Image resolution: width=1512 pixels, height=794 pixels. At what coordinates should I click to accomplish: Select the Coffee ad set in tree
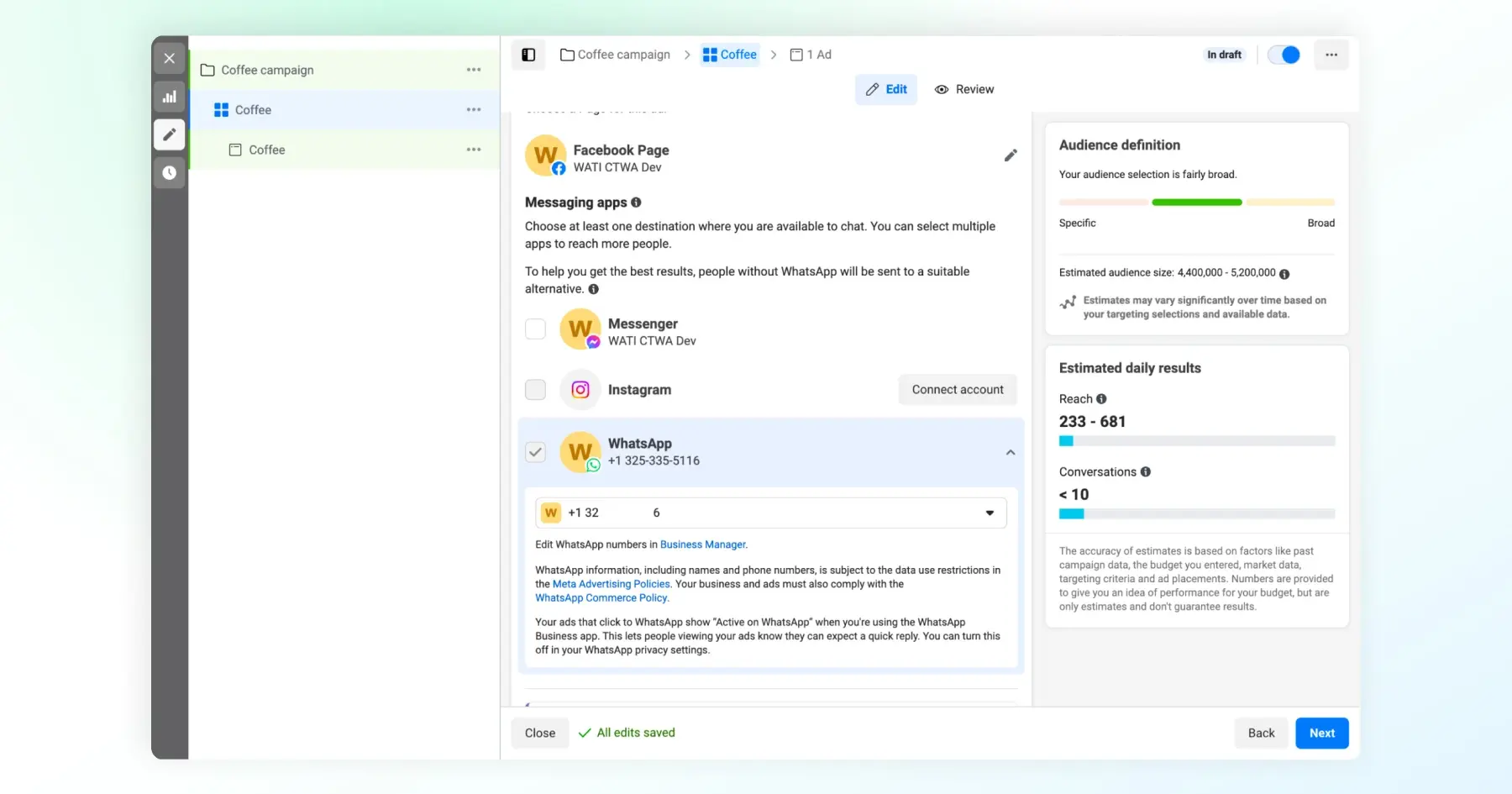344,109
